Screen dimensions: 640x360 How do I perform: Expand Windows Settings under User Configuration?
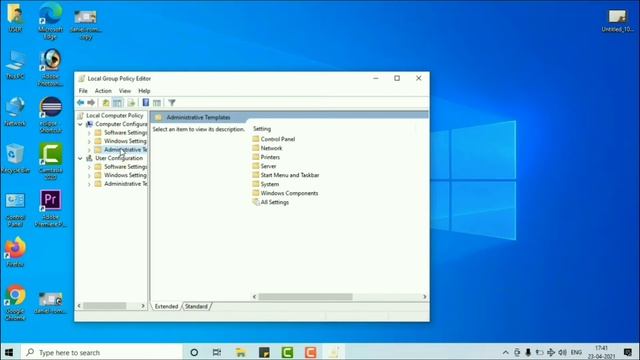[x=89, y=176]
